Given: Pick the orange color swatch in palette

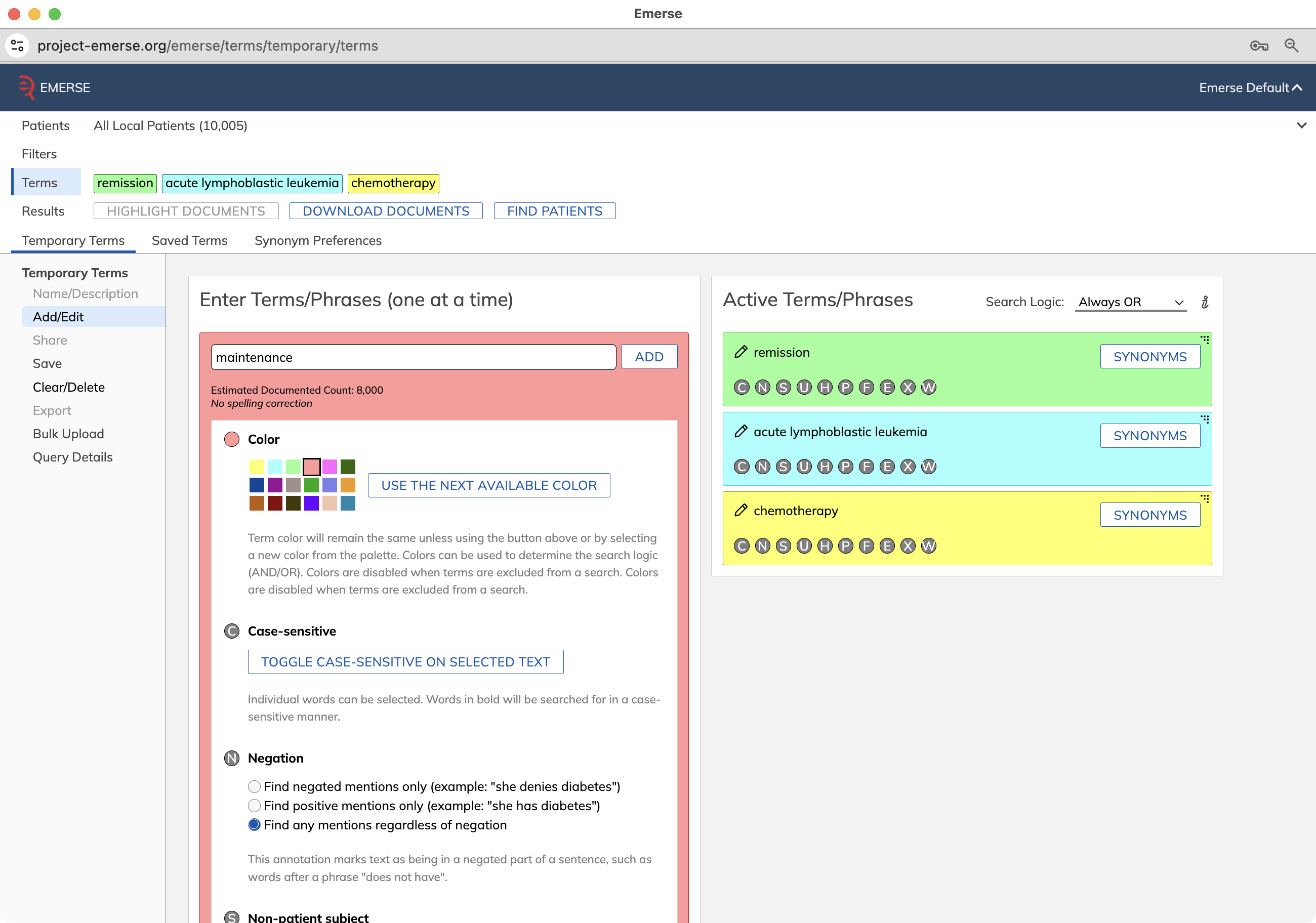Looking at the screenshot, I should pos(347,485).
